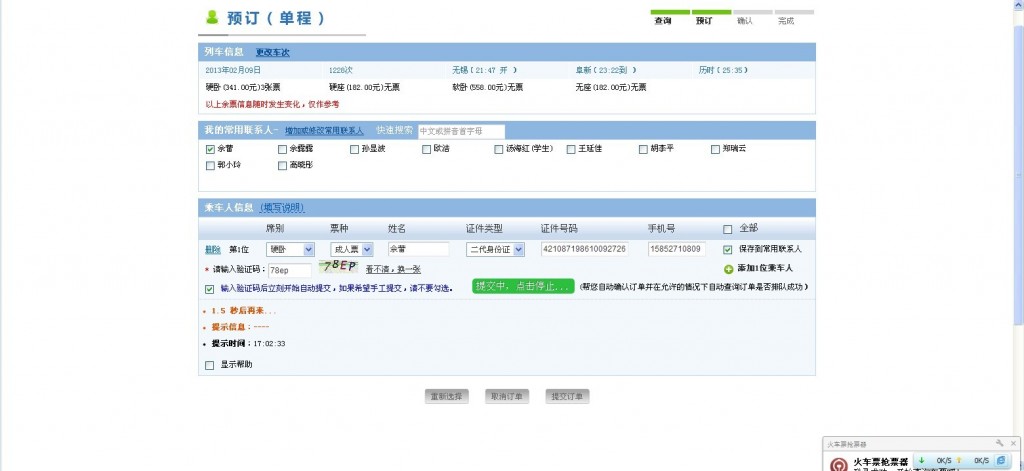Click the 更改车次 link
The height and width of the screenshot is (471, 1024).
272,53
